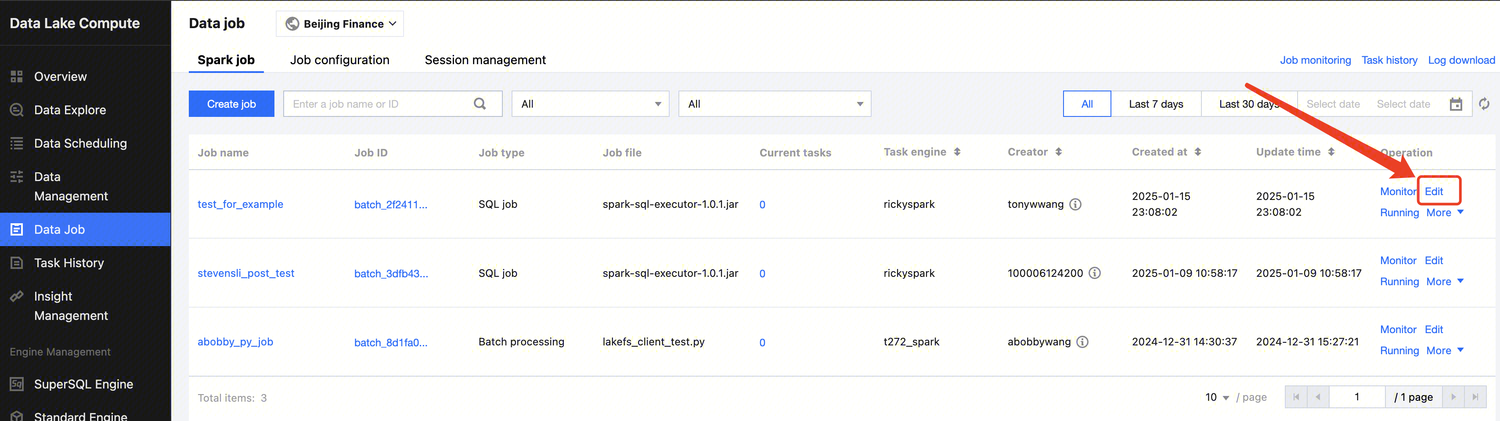Click info icon next to abobbywang
The image size is (1500, 421).
[x=1082, y=342]
